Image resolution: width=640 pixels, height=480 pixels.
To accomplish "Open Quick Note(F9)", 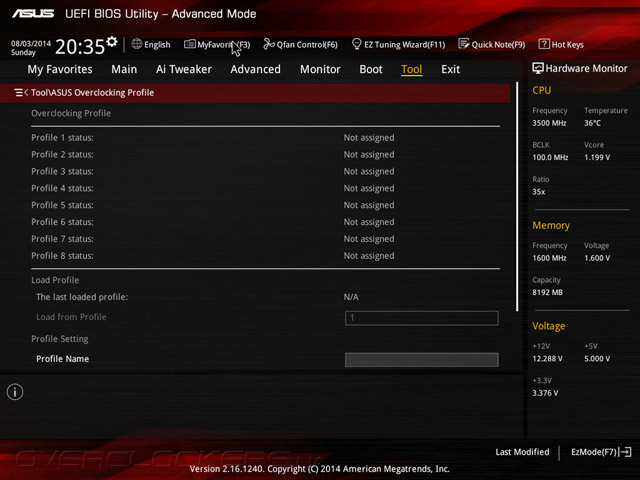I will [x=492, y=44].
